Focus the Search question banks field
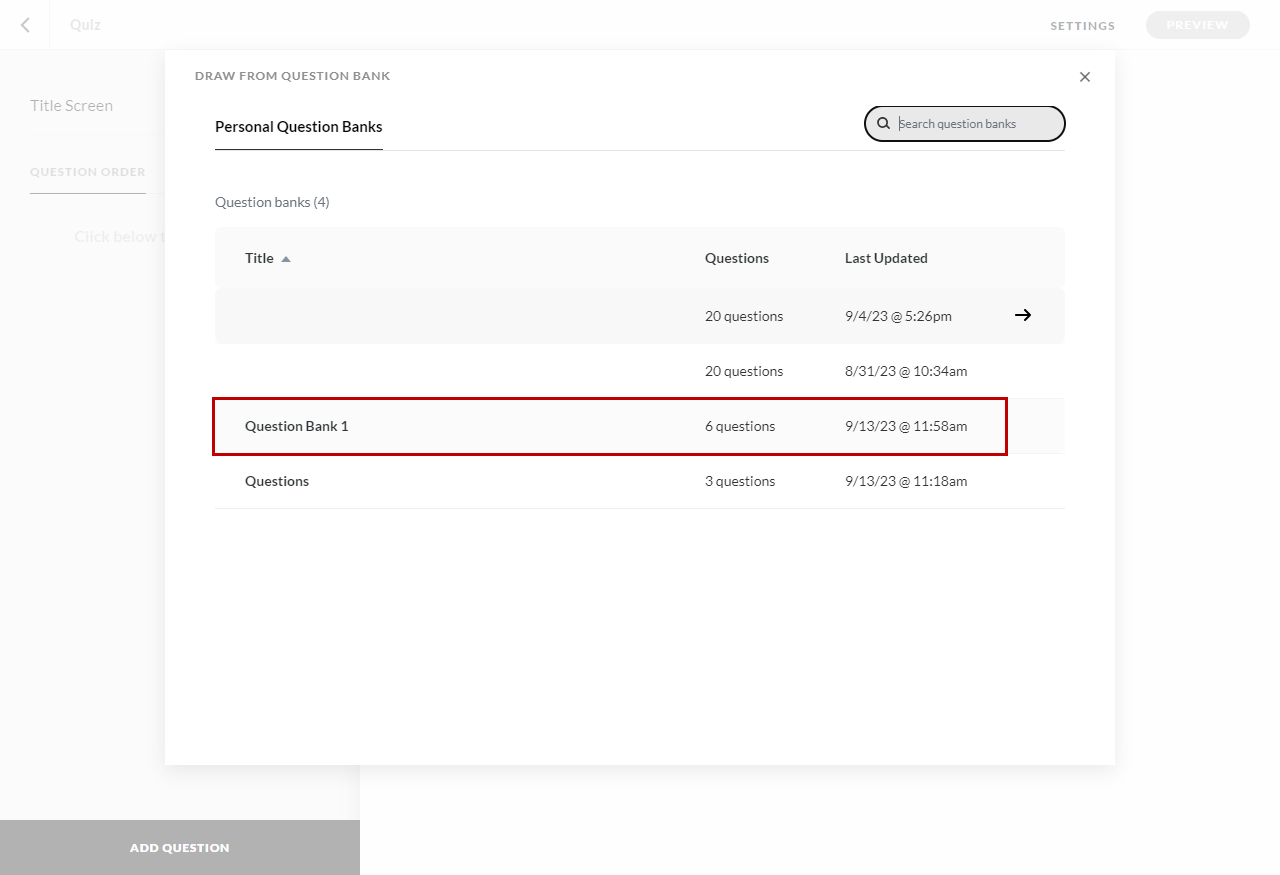Viewport: 1280px width, 875px height. [975, 124]
